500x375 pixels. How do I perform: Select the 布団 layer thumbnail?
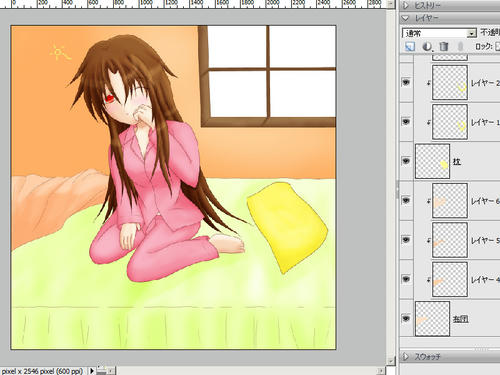[432, 319]
